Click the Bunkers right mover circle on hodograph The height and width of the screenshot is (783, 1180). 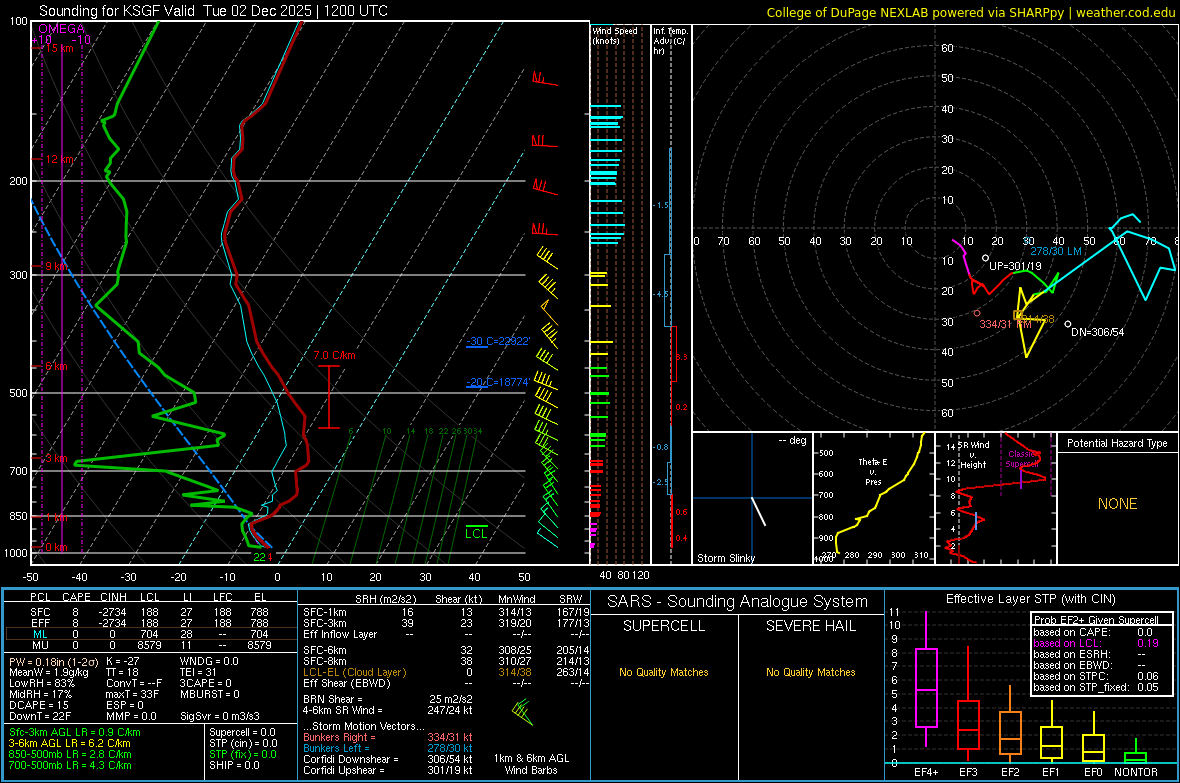click(x=977, y=313)
